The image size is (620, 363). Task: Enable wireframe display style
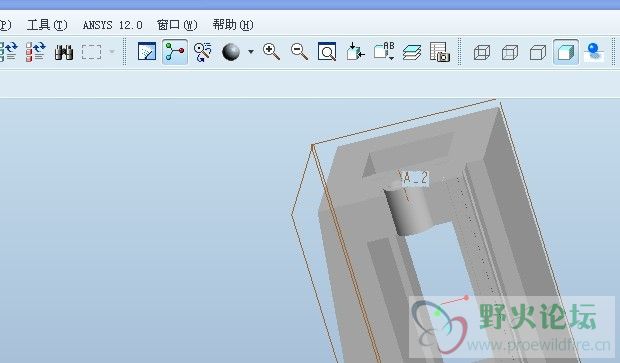click(x=482, y=52)
